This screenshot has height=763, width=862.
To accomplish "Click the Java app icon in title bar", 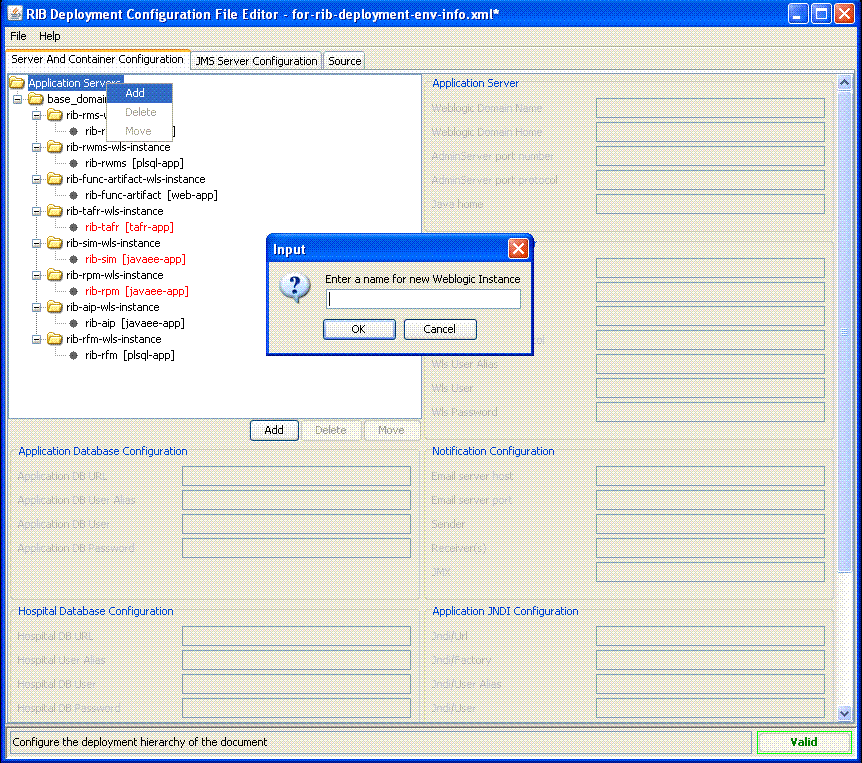I will pos(15,14).
